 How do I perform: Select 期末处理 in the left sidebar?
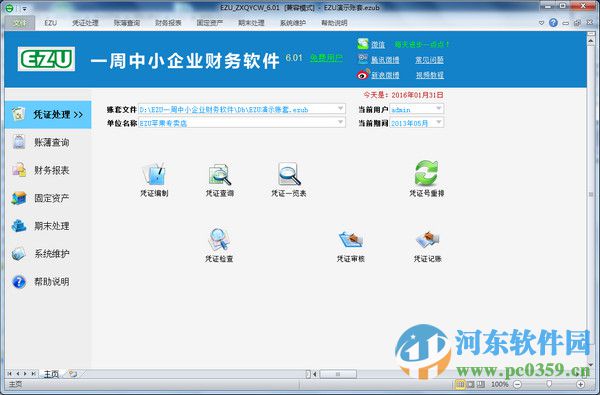tap(48, 226)
